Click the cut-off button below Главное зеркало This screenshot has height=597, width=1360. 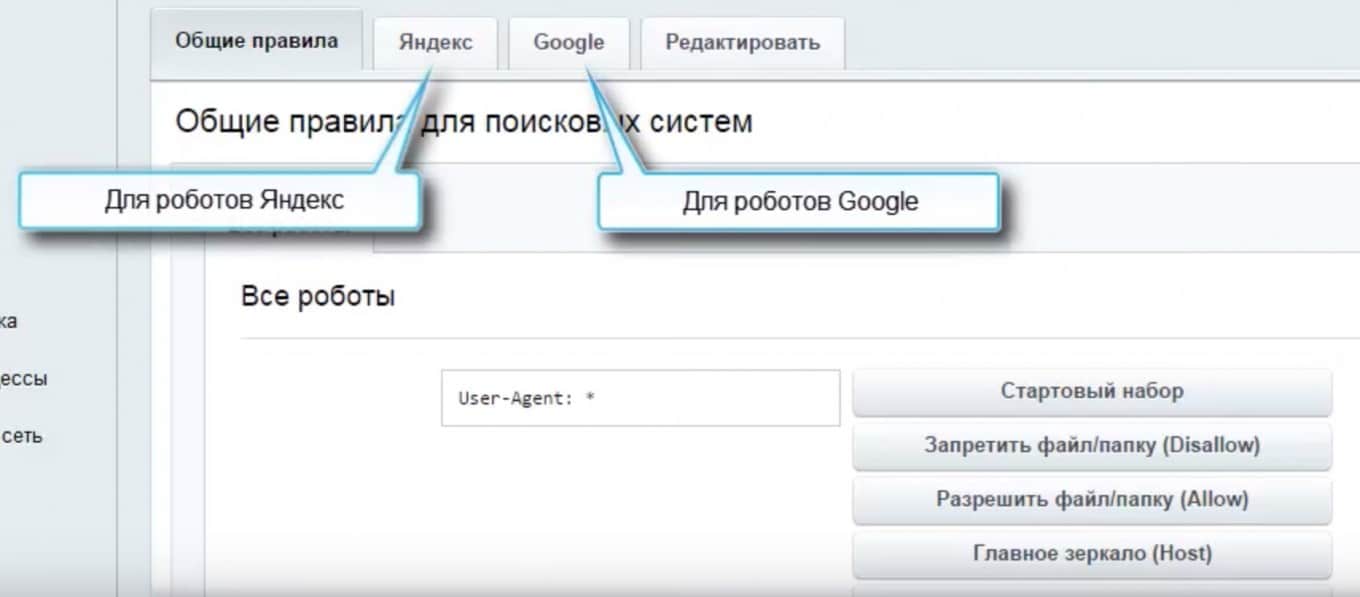pos(1091,590)
